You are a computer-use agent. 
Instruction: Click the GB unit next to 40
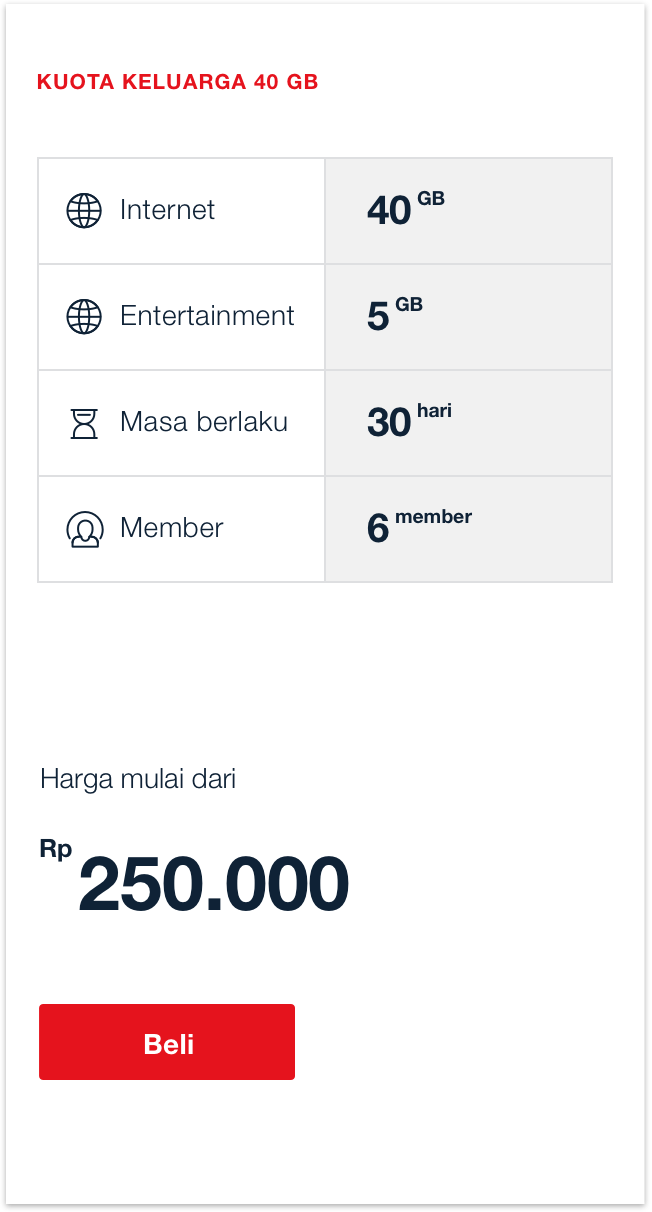pos(431,198)
